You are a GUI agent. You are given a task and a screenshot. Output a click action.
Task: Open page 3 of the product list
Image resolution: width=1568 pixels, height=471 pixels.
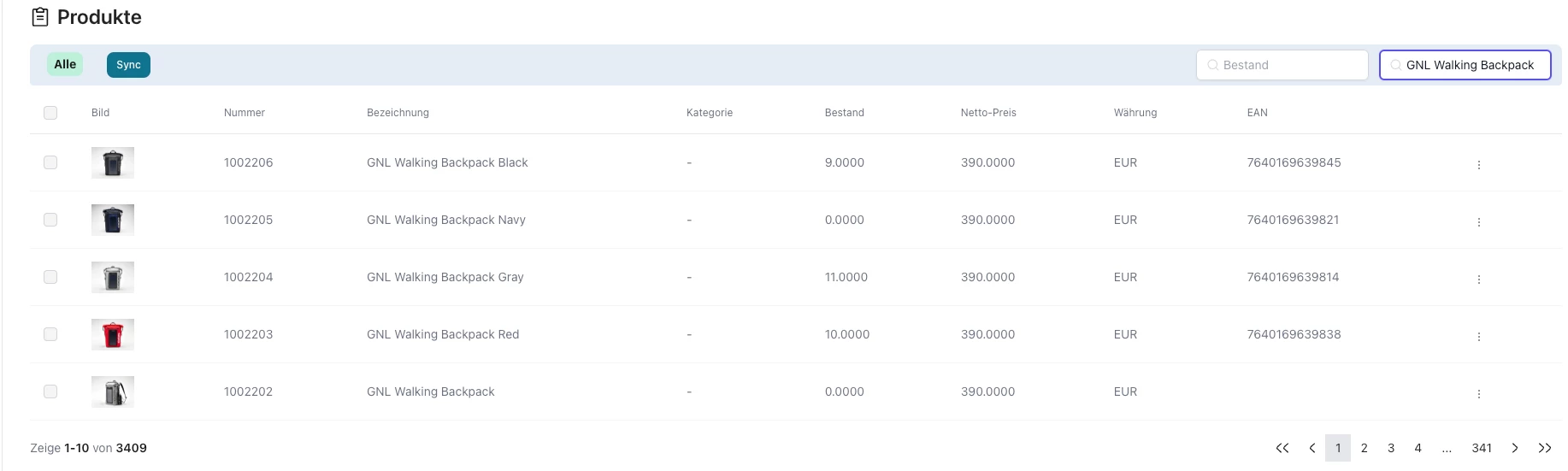click(1391, 448)
